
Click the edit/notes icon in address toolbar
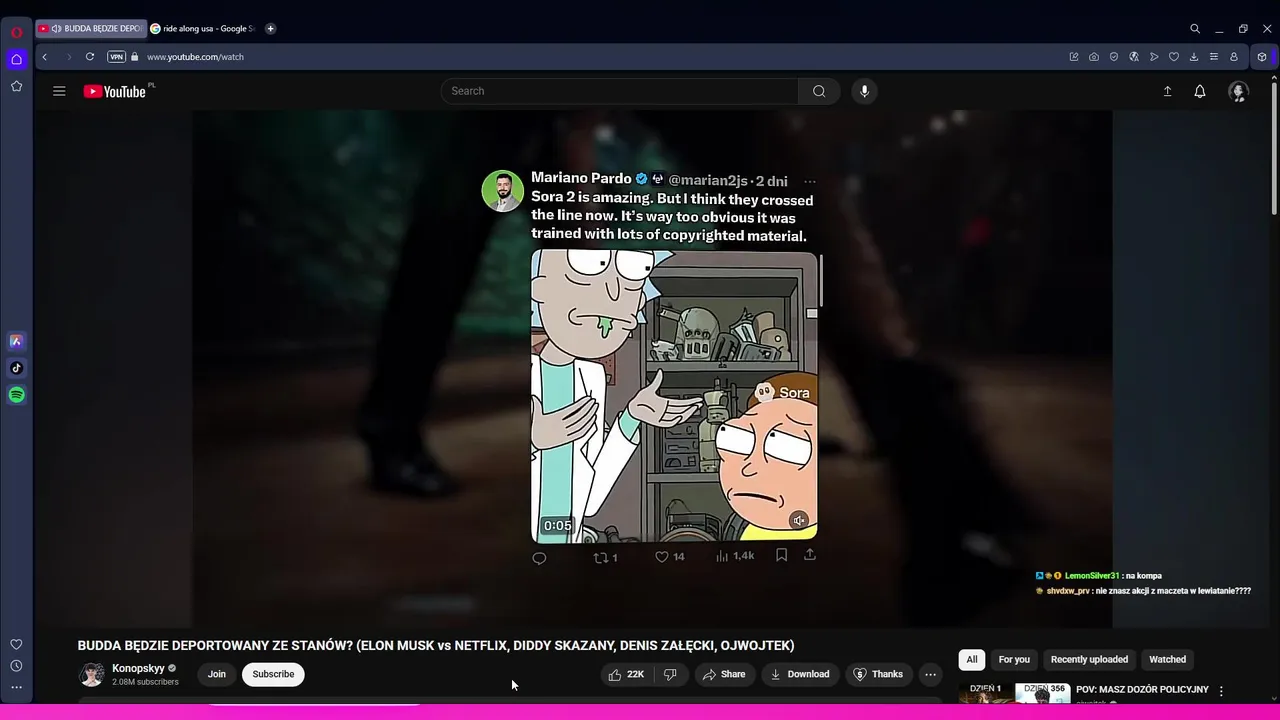[x=1074, y=57]
